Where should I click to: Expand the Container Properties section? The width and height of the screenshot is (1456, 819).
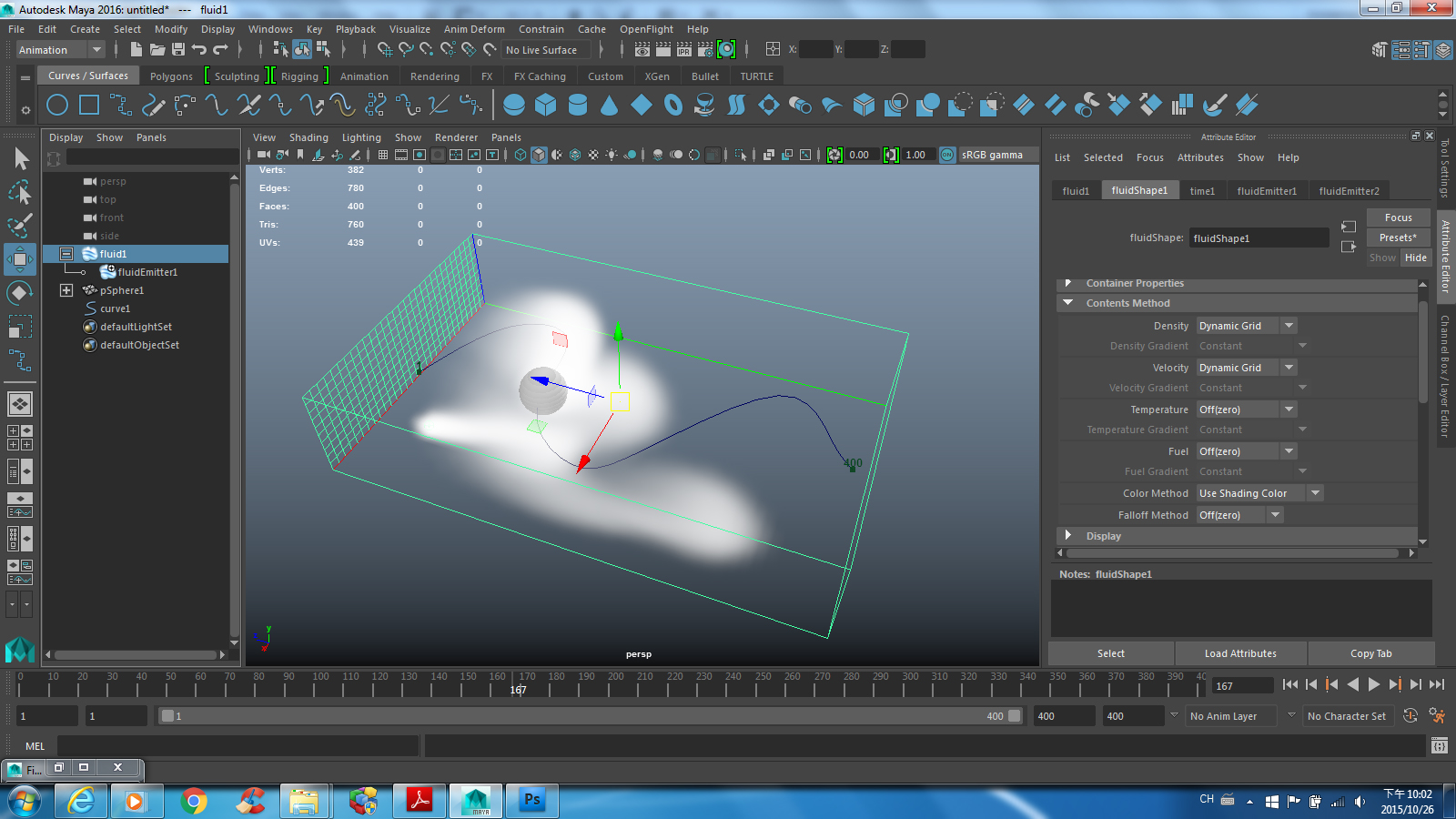tap(1134, 283)
